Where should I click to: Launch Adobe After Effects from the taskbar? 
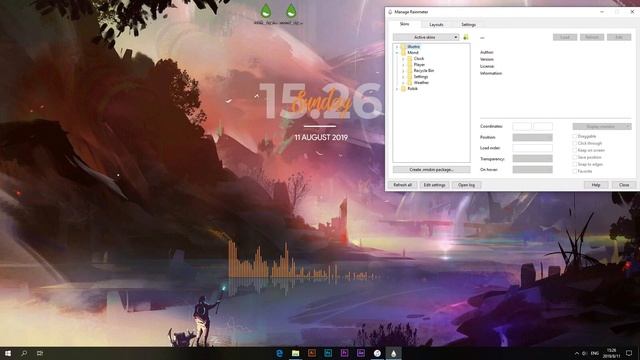pyautogui.click(x=361, y=353)
